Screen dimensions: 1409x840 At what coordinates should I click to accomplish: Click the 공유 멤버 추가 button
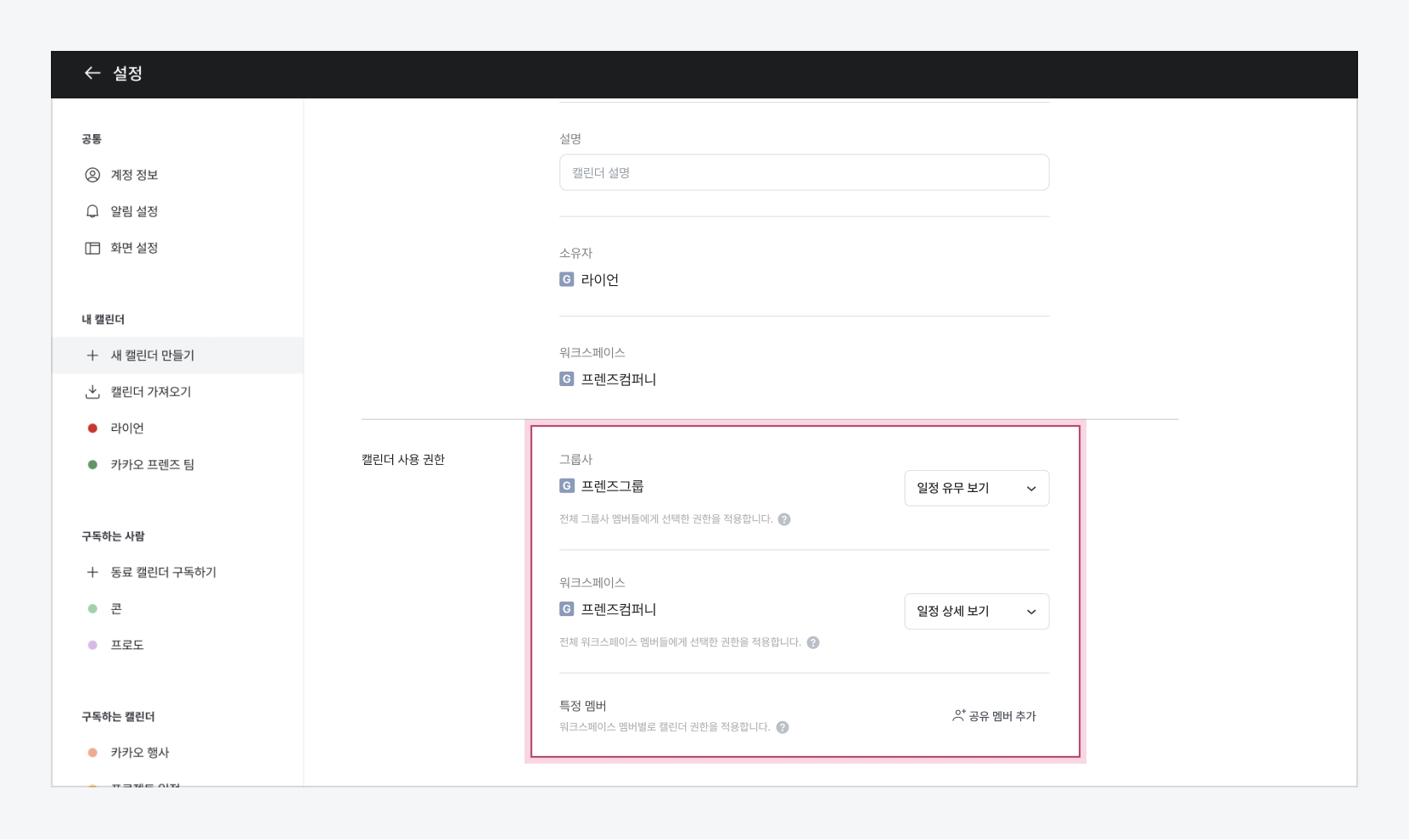coord(994,716)
